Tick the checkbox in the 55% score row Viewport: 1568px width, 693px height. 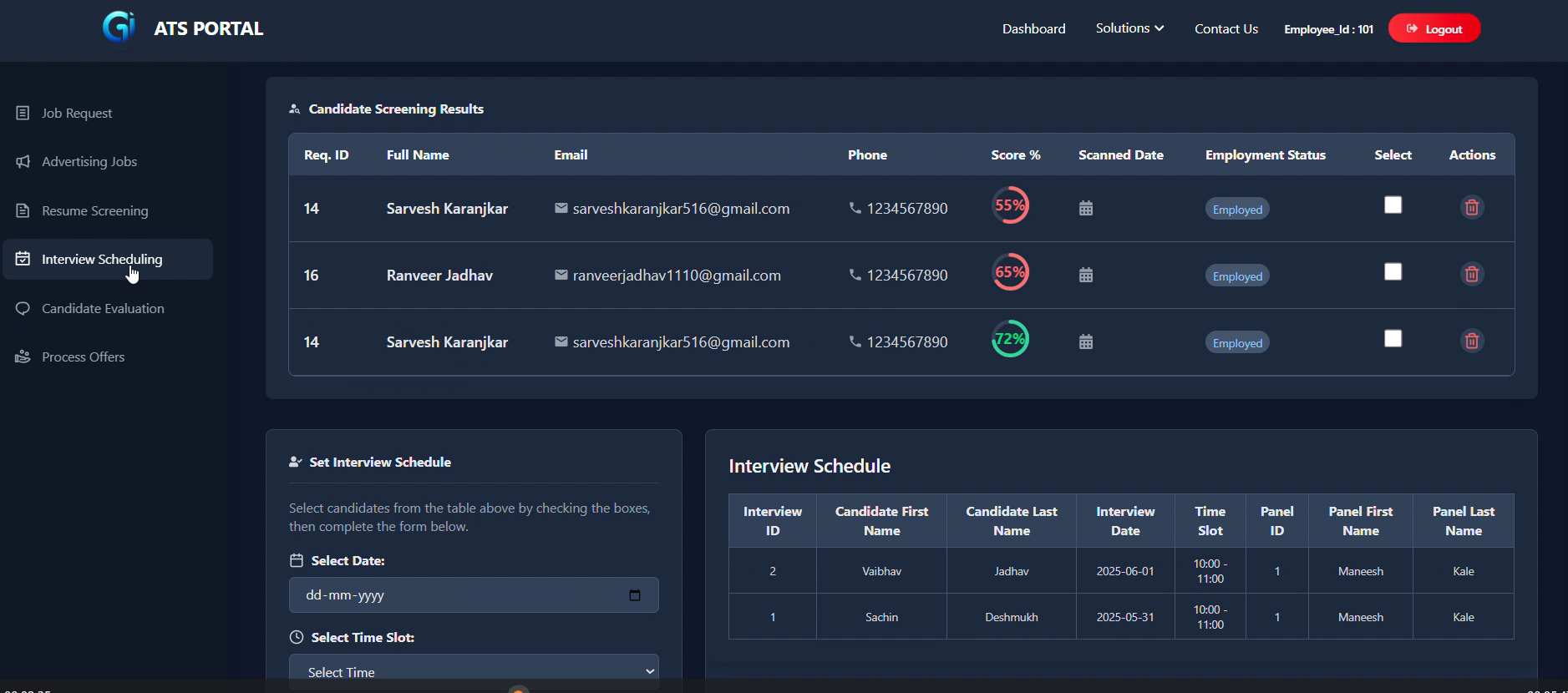(x=1393, y=205)
